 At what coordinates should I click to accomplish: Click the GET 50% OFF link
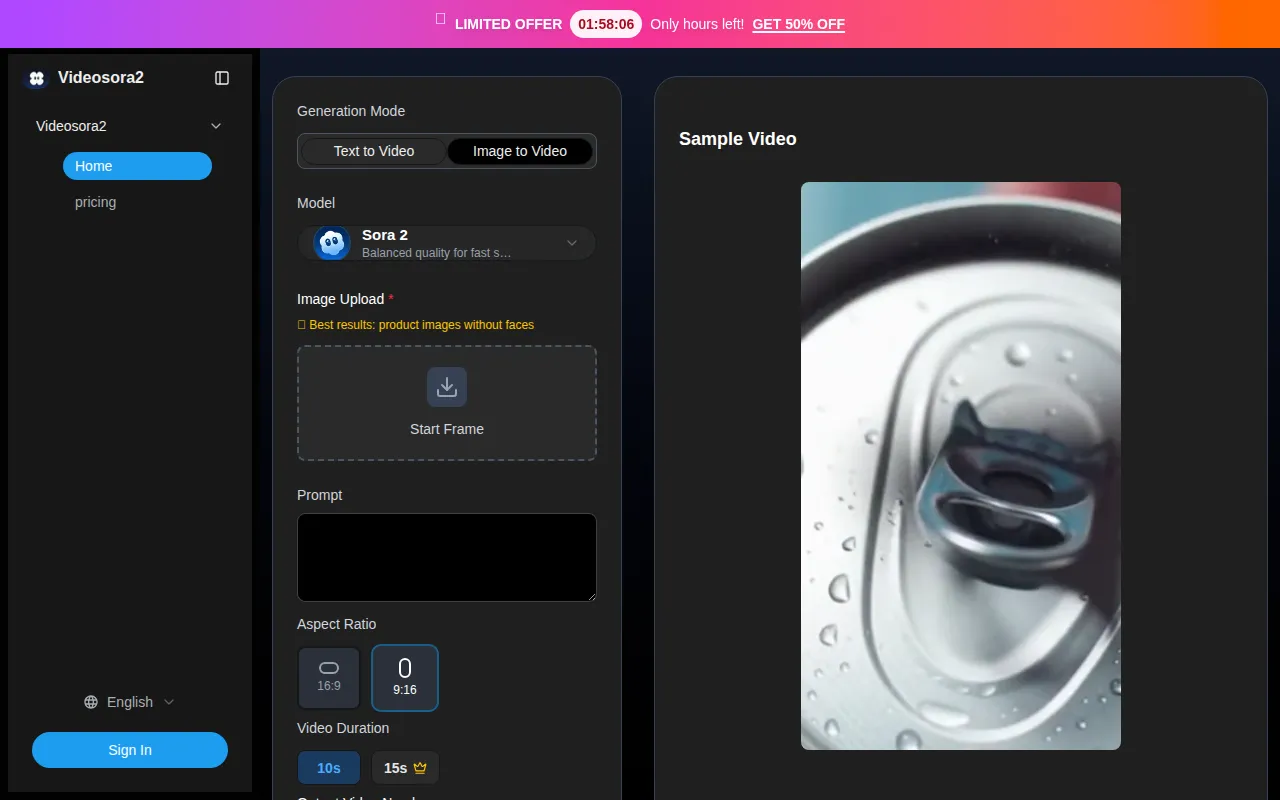point(797,24)
